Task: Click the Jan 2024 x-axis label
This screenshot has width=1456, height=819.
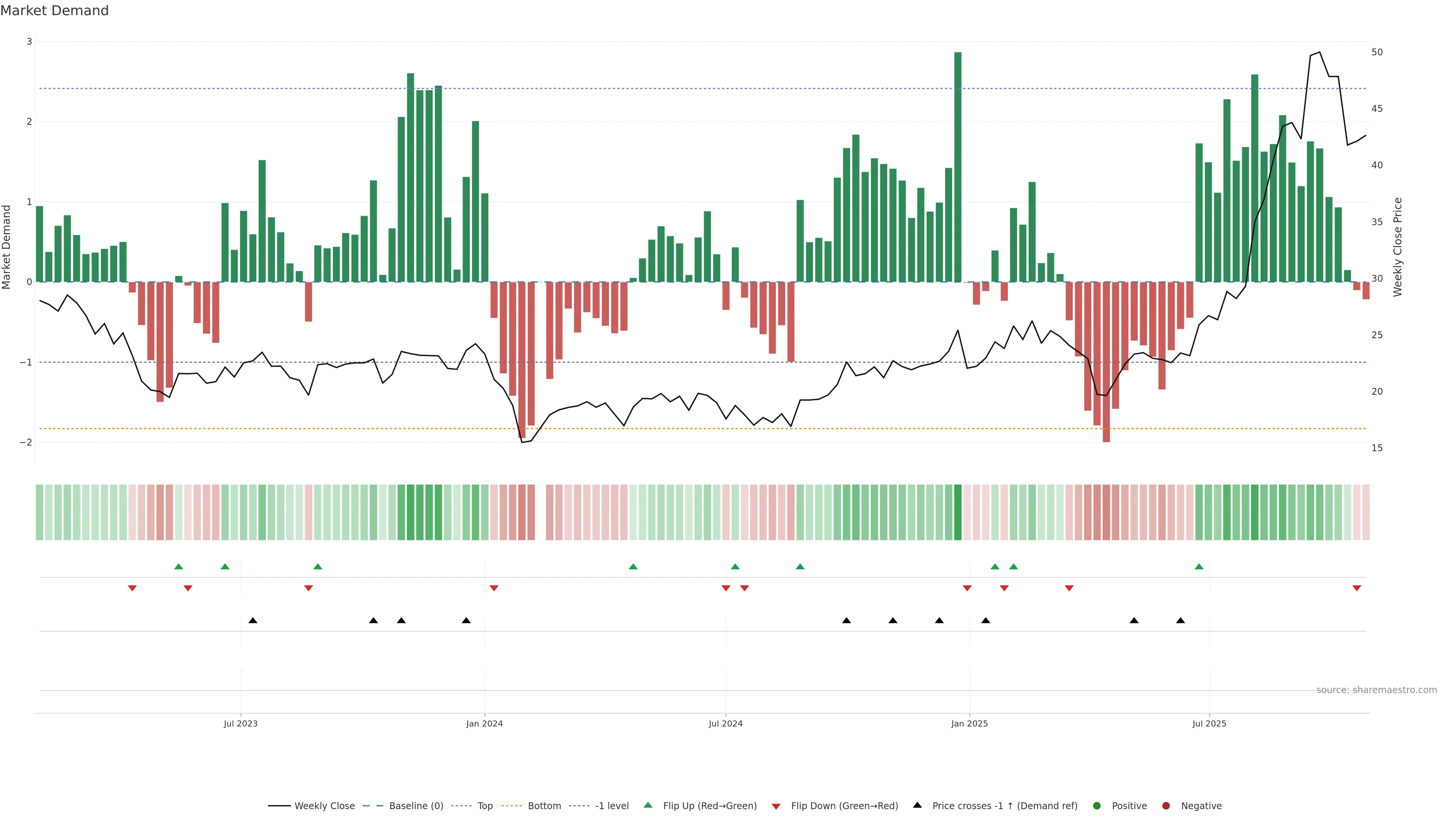Action: click(x=485, y=723)
